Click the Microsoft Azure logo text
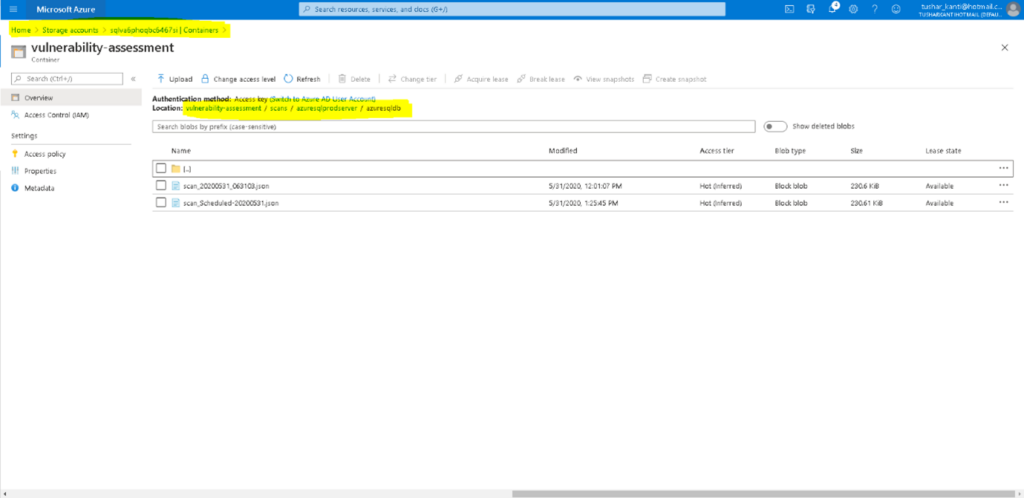 point(65,9)
